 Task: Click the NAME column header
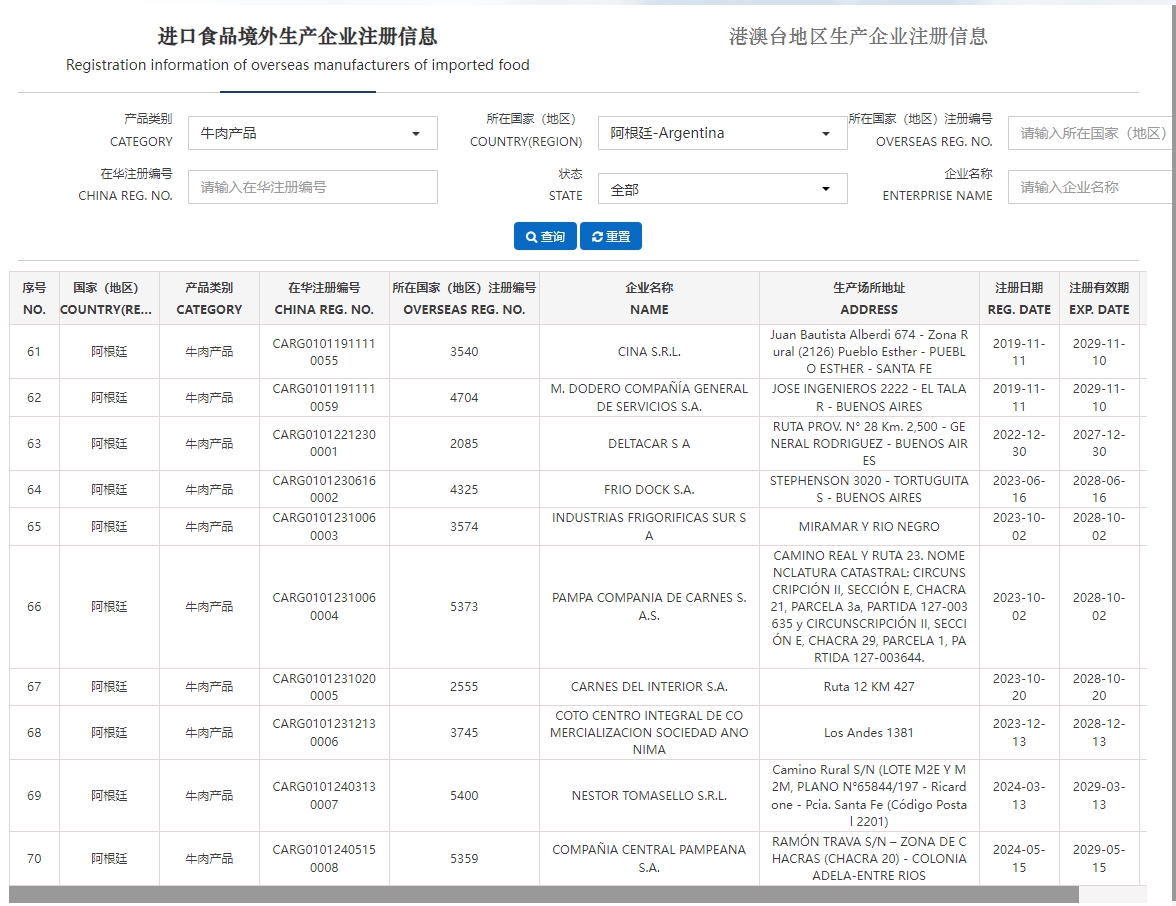coord(649,297)
